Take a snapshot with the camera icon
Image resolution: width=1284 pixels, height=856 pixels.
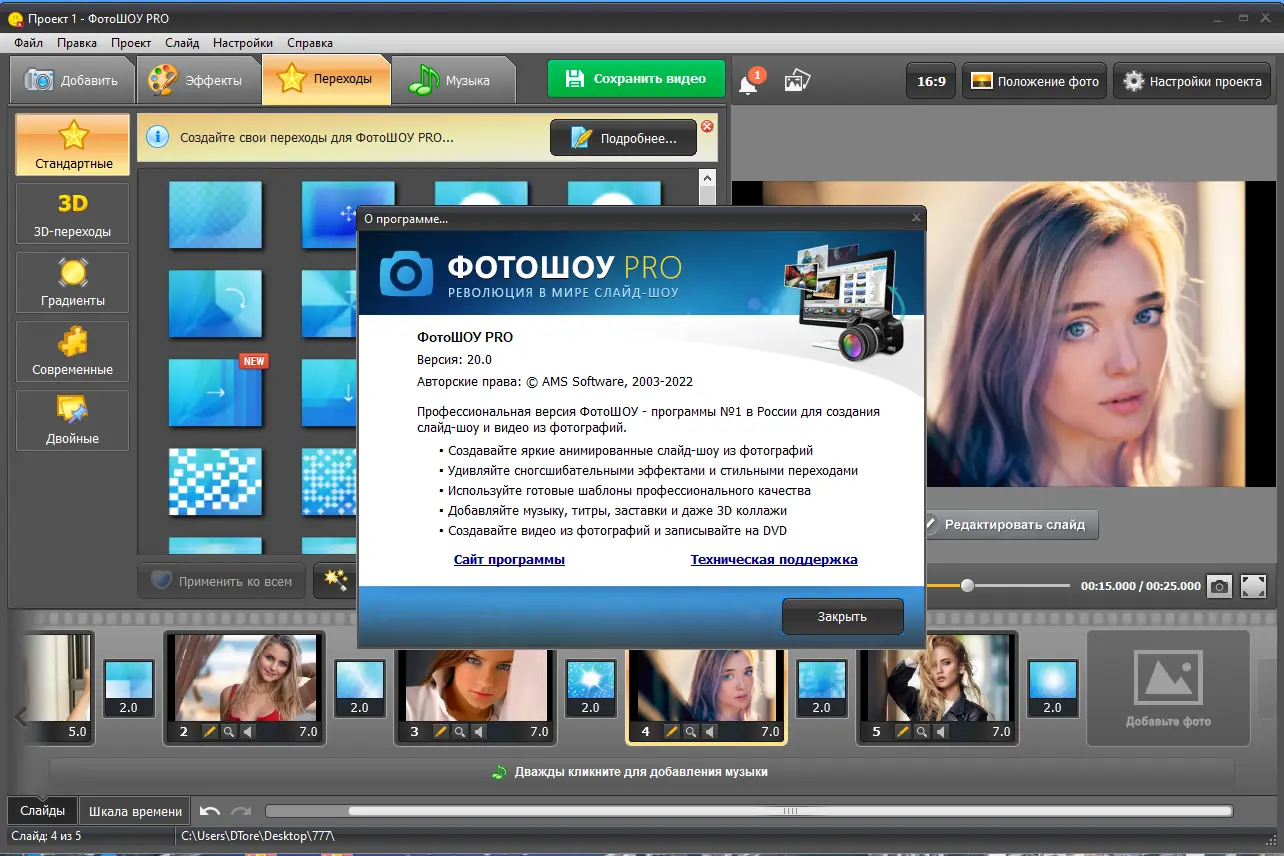coord(1219,586)
